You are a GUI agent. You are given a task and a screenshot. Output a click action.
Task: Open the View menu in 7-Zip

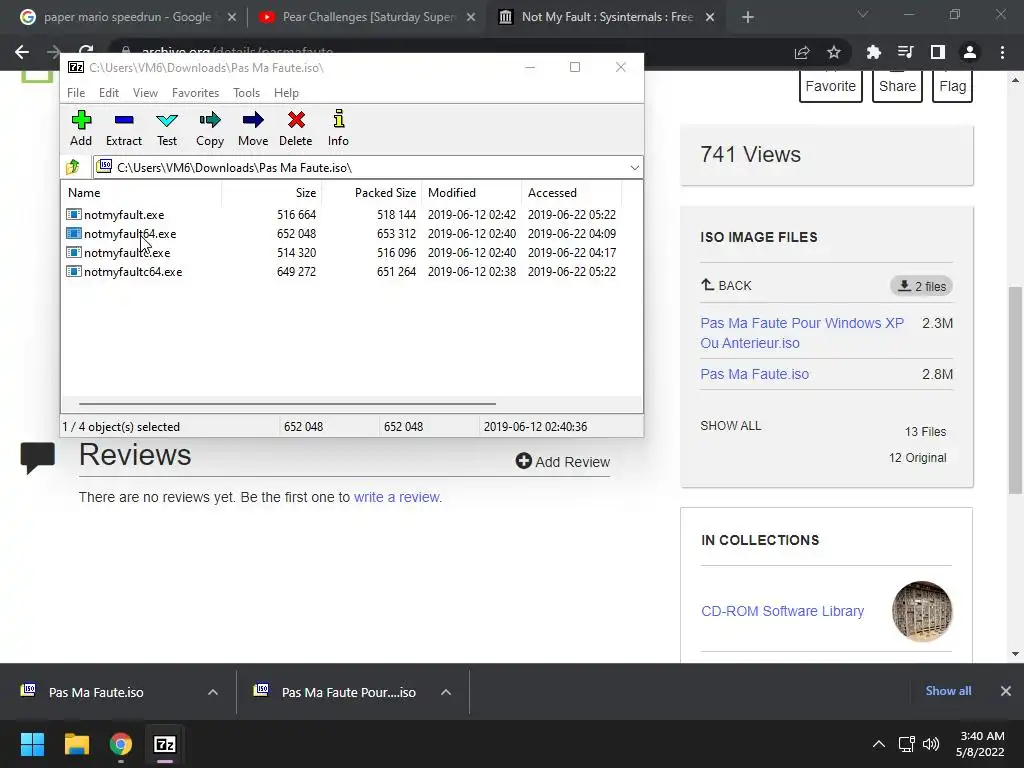[146, 93]
